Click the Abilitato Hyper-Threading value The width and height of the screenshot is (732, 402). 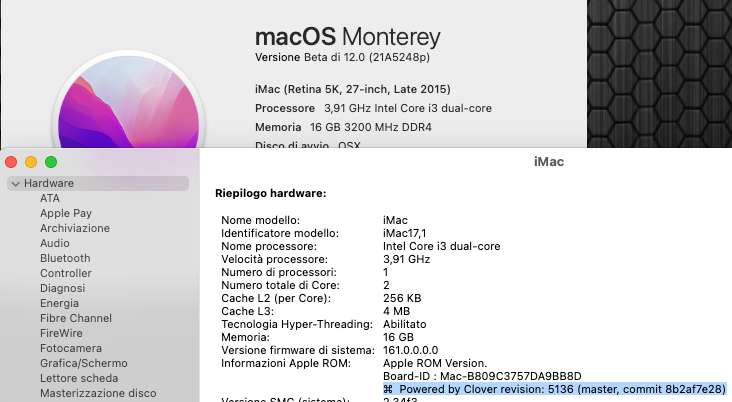[x=405, y=324]
